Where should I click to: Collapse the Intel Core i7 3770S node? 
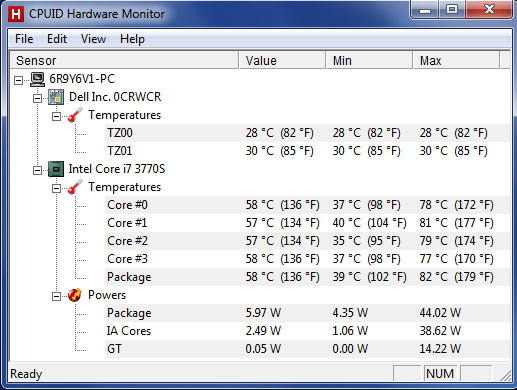pos(37,170)
